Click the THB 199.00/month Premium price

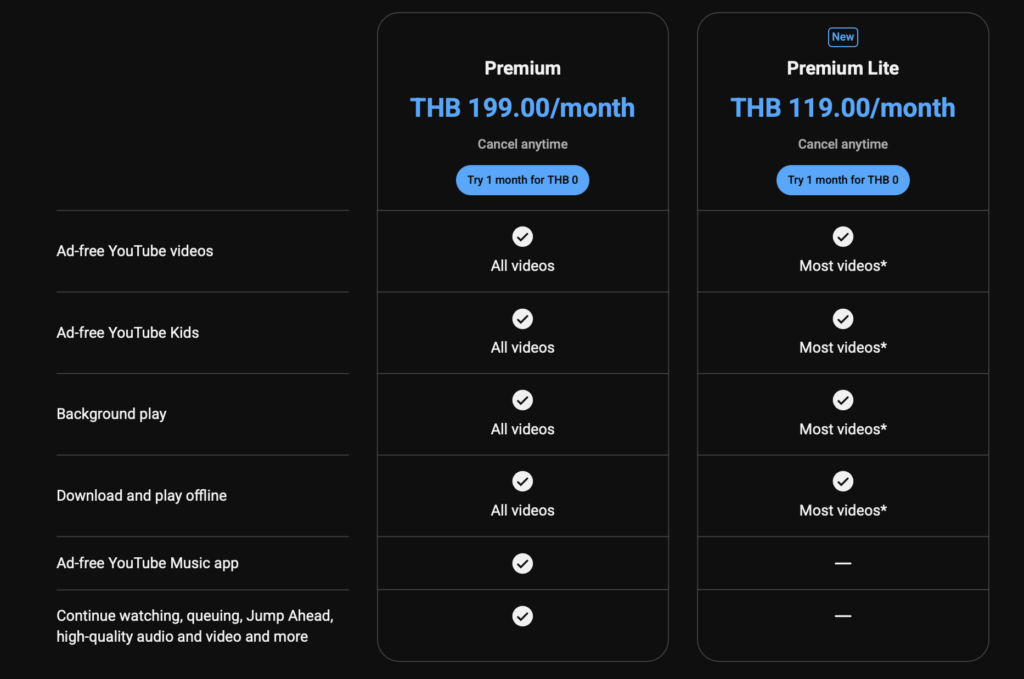click(x=522, y=108)
